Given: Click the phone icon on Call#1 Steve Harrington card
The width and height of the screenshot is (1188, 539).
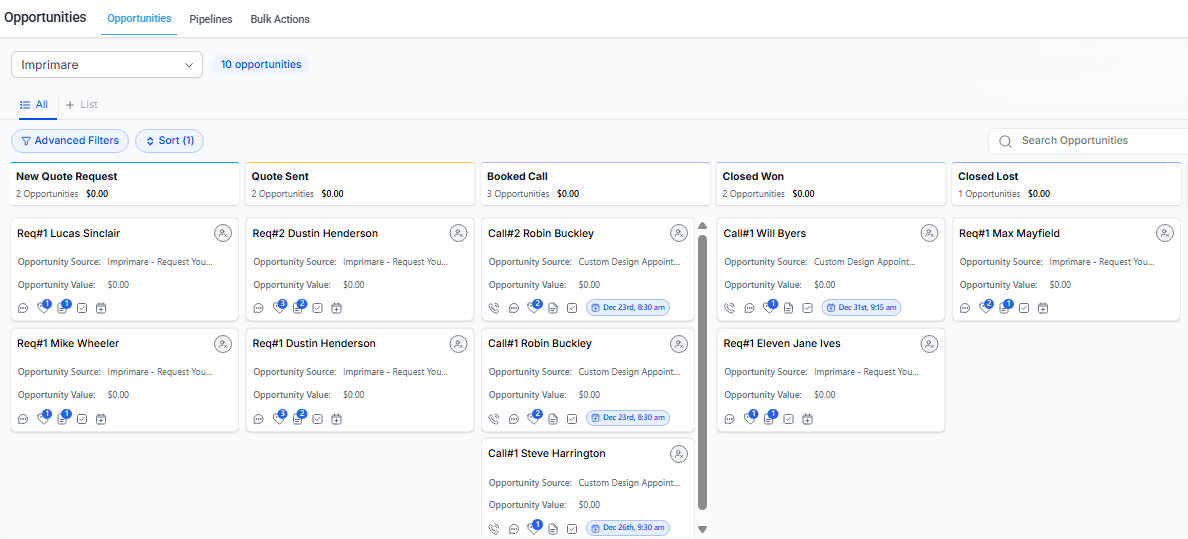Looking at the screenshot, I should click(494, 529).
